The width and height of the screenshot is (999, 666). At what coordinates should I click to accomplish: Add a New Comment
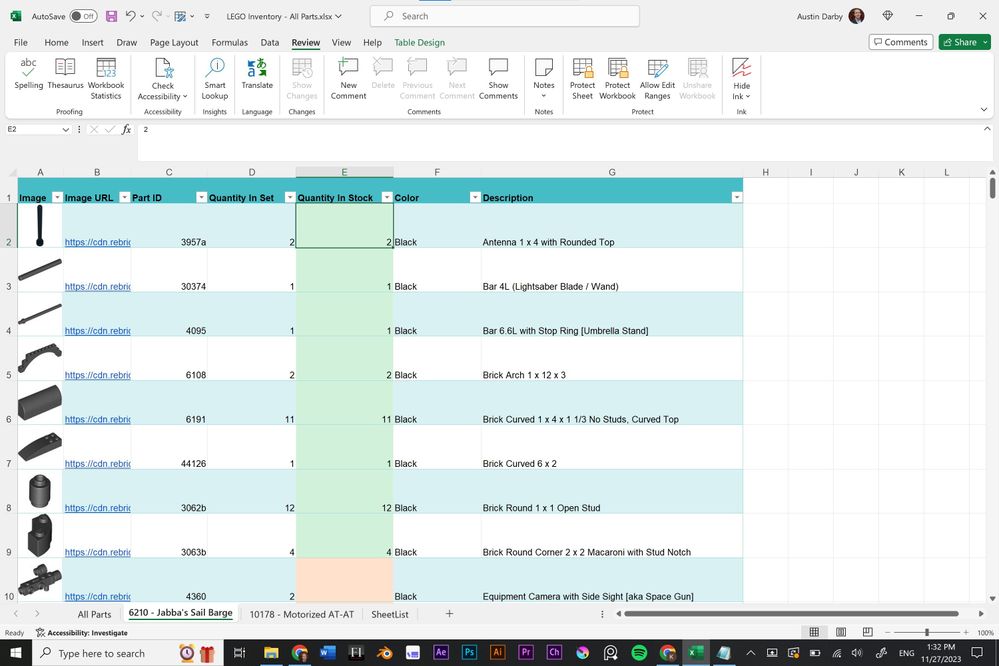(348, 79)
